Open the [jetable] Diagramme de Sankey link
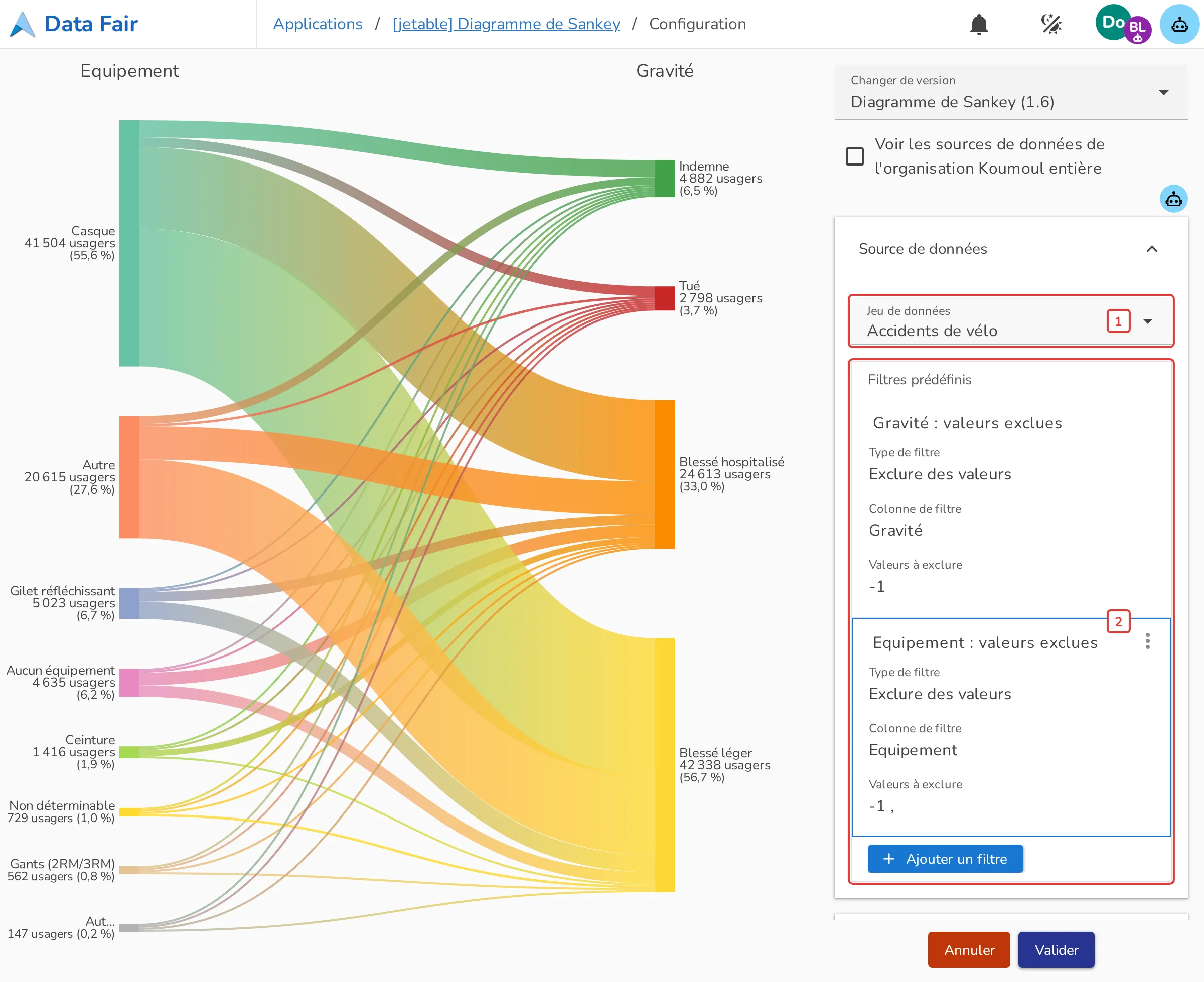Viewport: 1204px width, 982px height. pyautogui.click(x=506, y=24)
